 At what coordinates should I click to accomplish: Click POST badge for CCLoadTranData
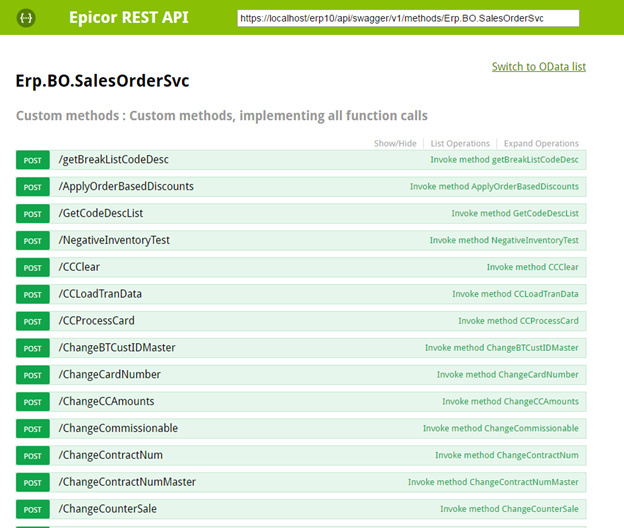33,294
